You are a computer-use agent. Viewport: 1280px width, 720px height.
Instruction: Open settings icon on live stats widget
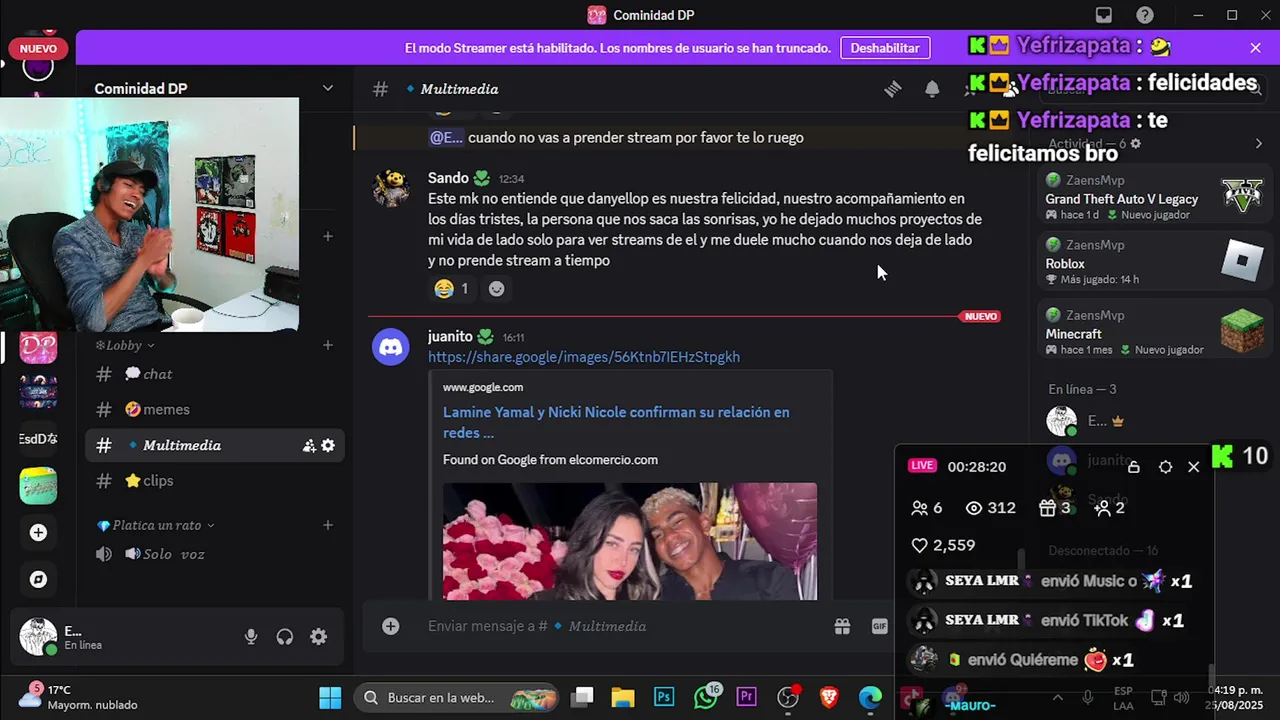click(x=1165, y=467)
